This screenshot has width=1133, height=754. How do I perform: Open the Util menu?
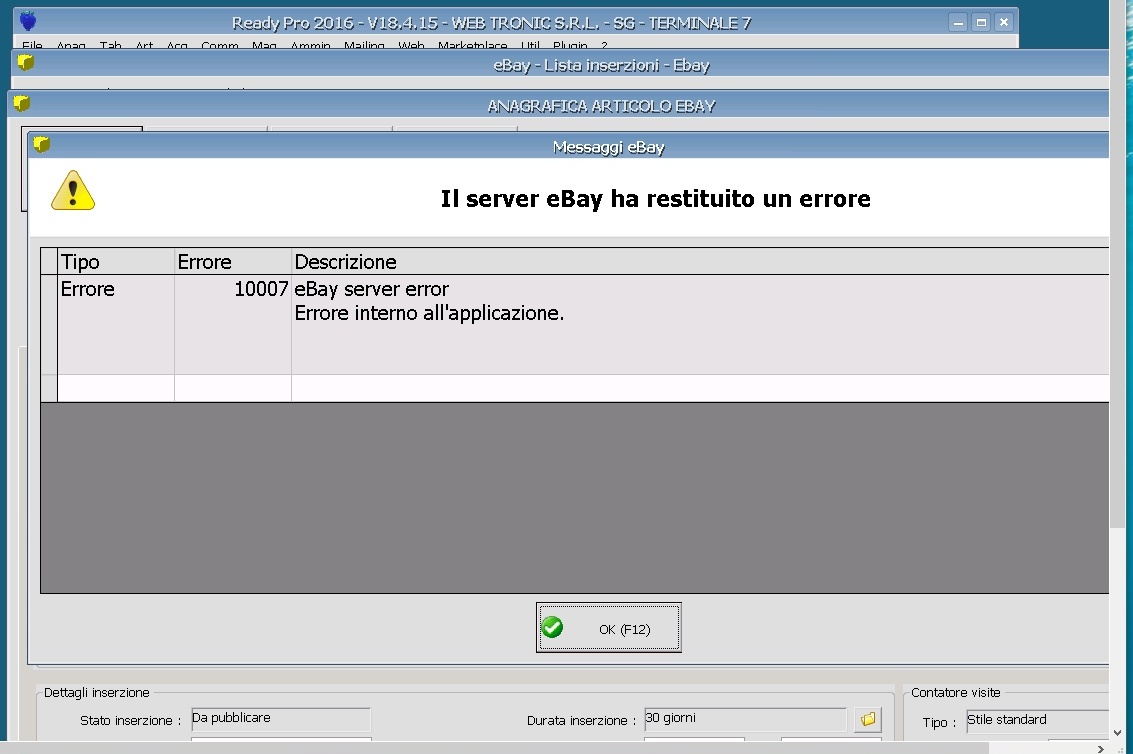tap(530, 45)
